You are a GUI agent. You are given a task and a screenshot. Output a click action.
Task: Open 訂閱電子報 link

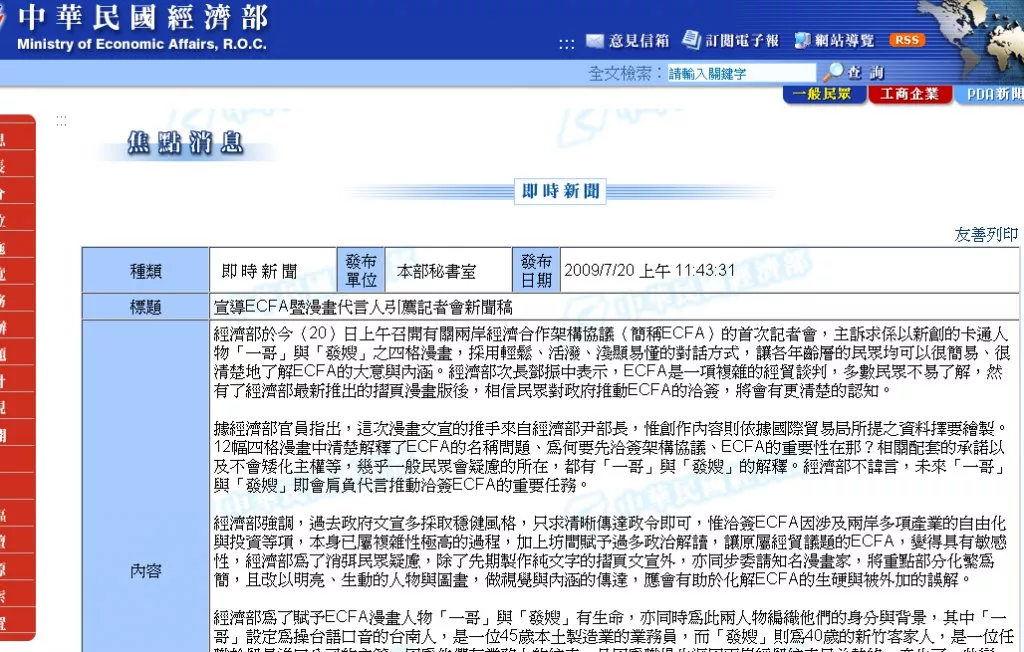(x=742, y=41)
